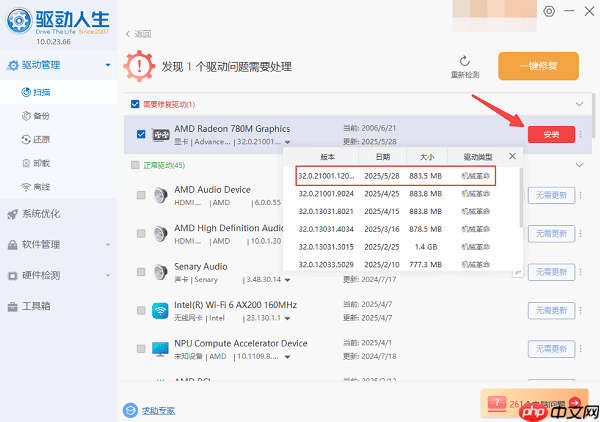Click the re-detect refresh icon
The width and height of the screenshot is (600, 422).
pyautogui.click(x=465, y=61)
